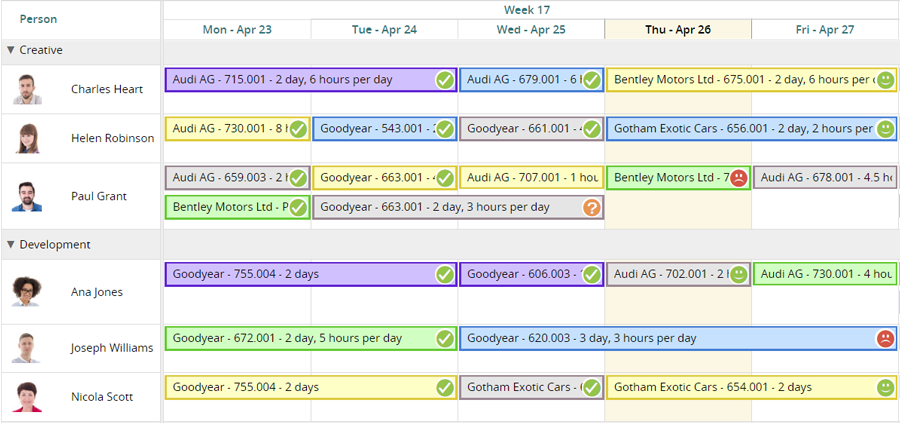This screenshot has height=423, width=900.
Task: Open the Gotham Exotic Cars 656.001 booking
Action: (x=751, y=129)
